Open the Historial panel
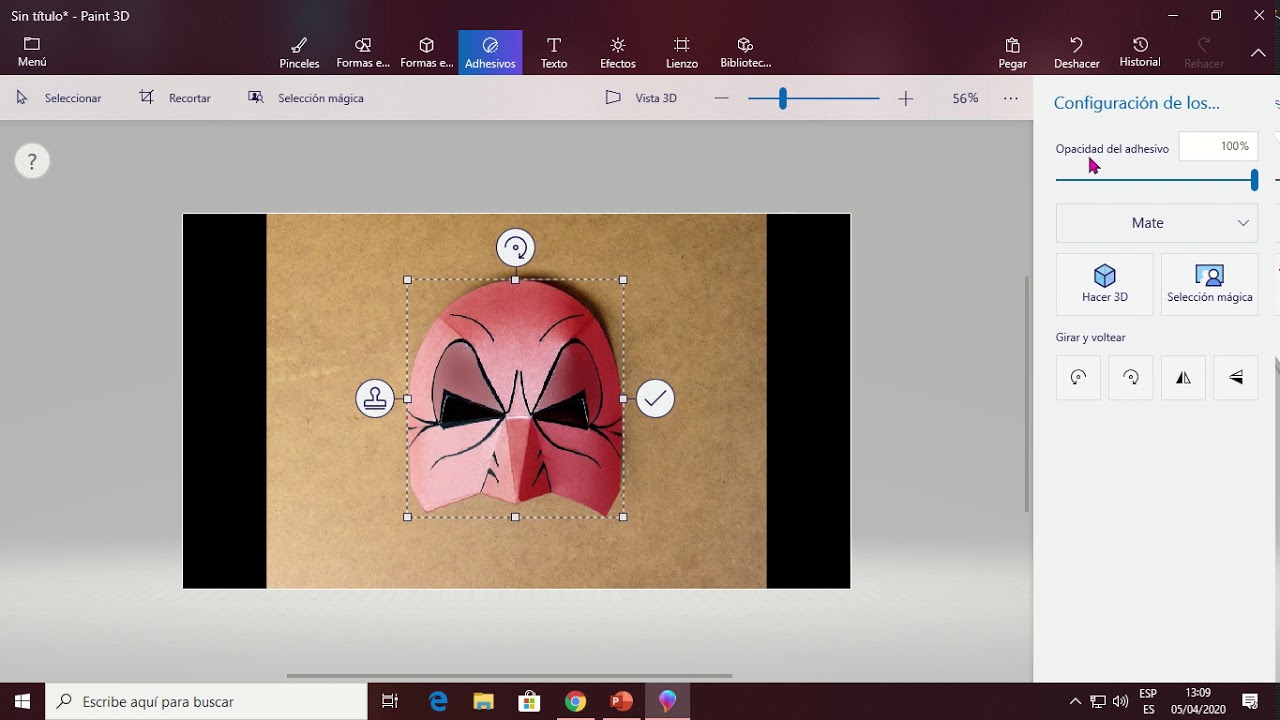Image resolution: width=1280 pixels, height=720 pixels. coord(1140,53)
